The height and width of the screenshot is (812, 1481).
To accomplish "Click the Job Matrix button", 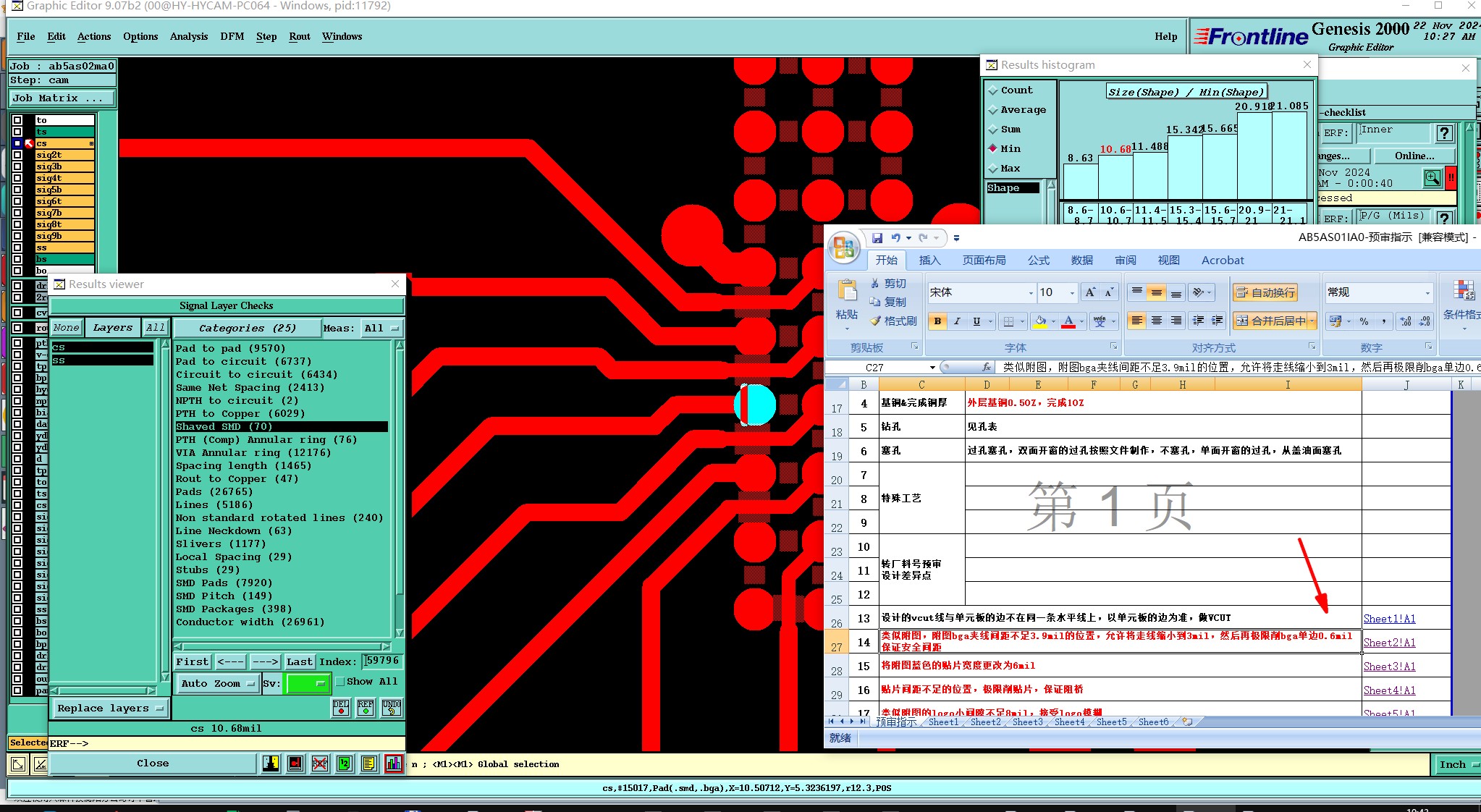I will click(x=62, y=98).
